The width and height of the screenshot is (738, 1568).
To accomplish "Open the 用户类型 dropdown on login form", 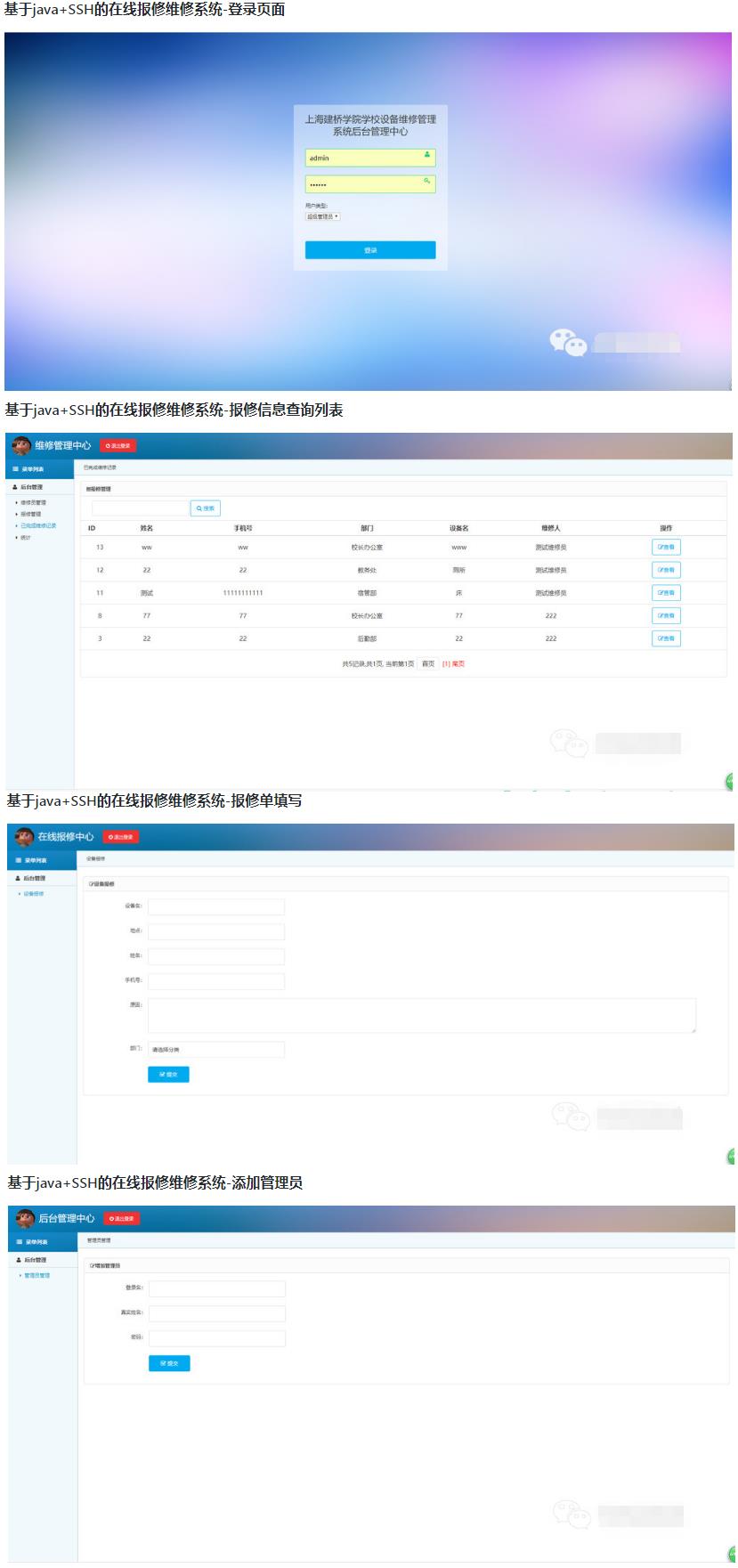I will (x=323, y=216).
